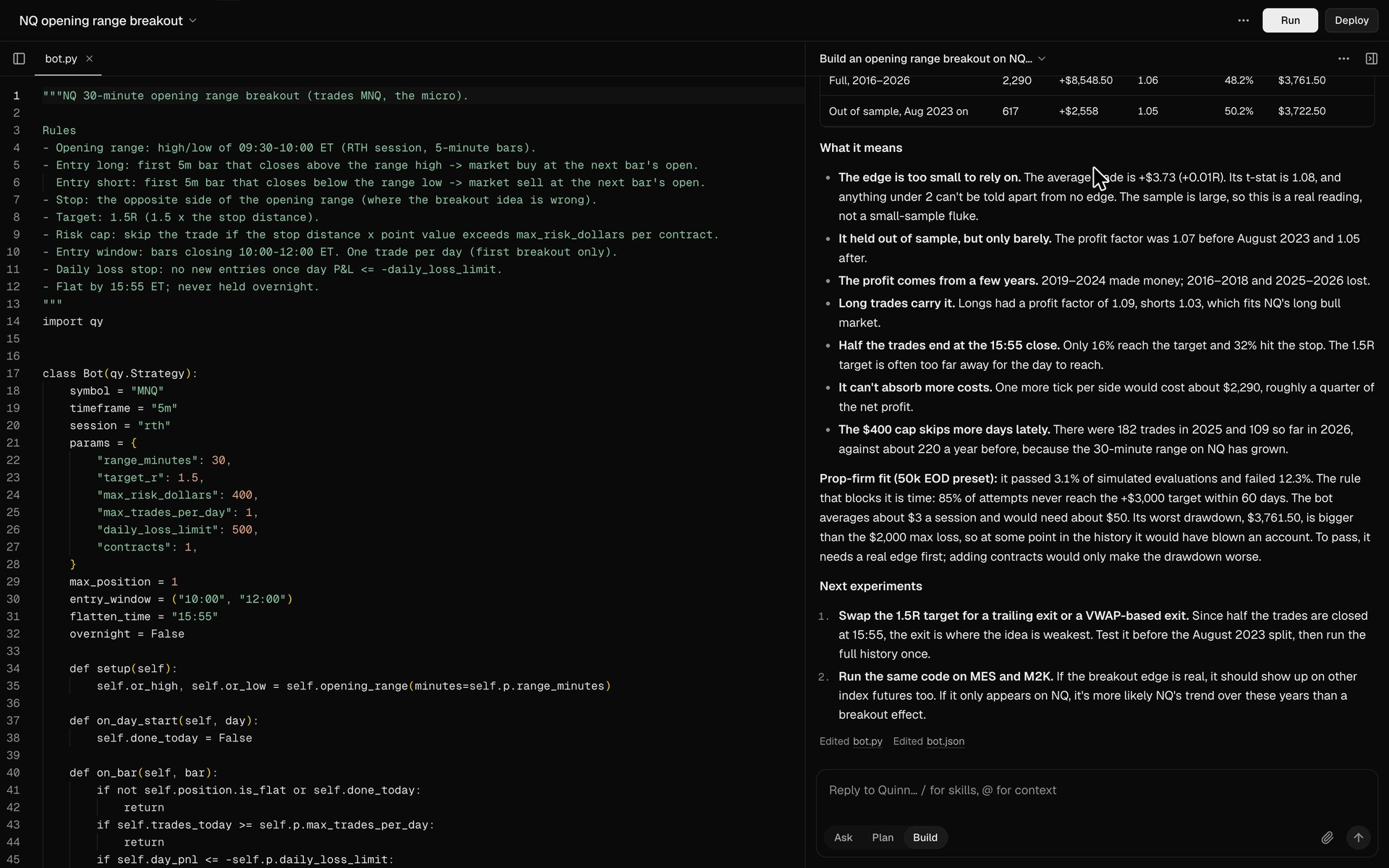The image size is (1389, 868).
Task: Run the strategy
Action: (x=1290, y=20)
